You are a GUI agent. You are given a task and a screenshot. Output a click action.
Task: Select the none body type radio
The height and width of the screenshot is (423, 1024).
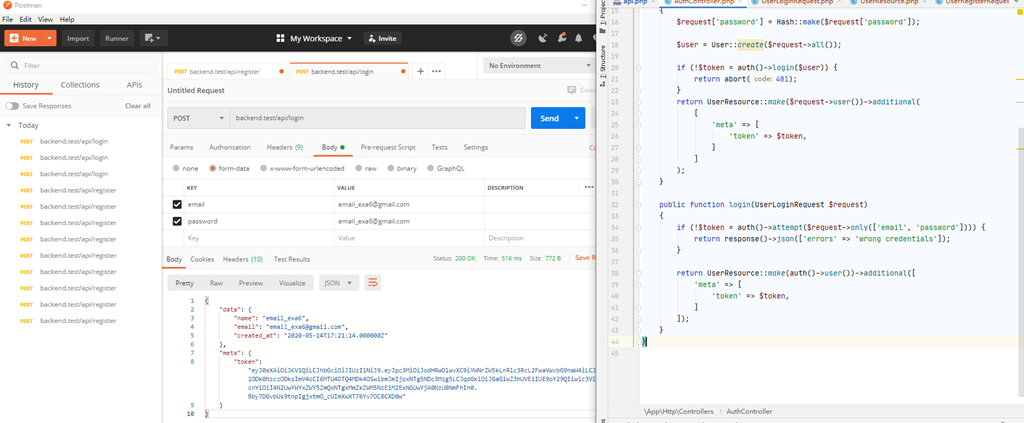pos(176,168)
